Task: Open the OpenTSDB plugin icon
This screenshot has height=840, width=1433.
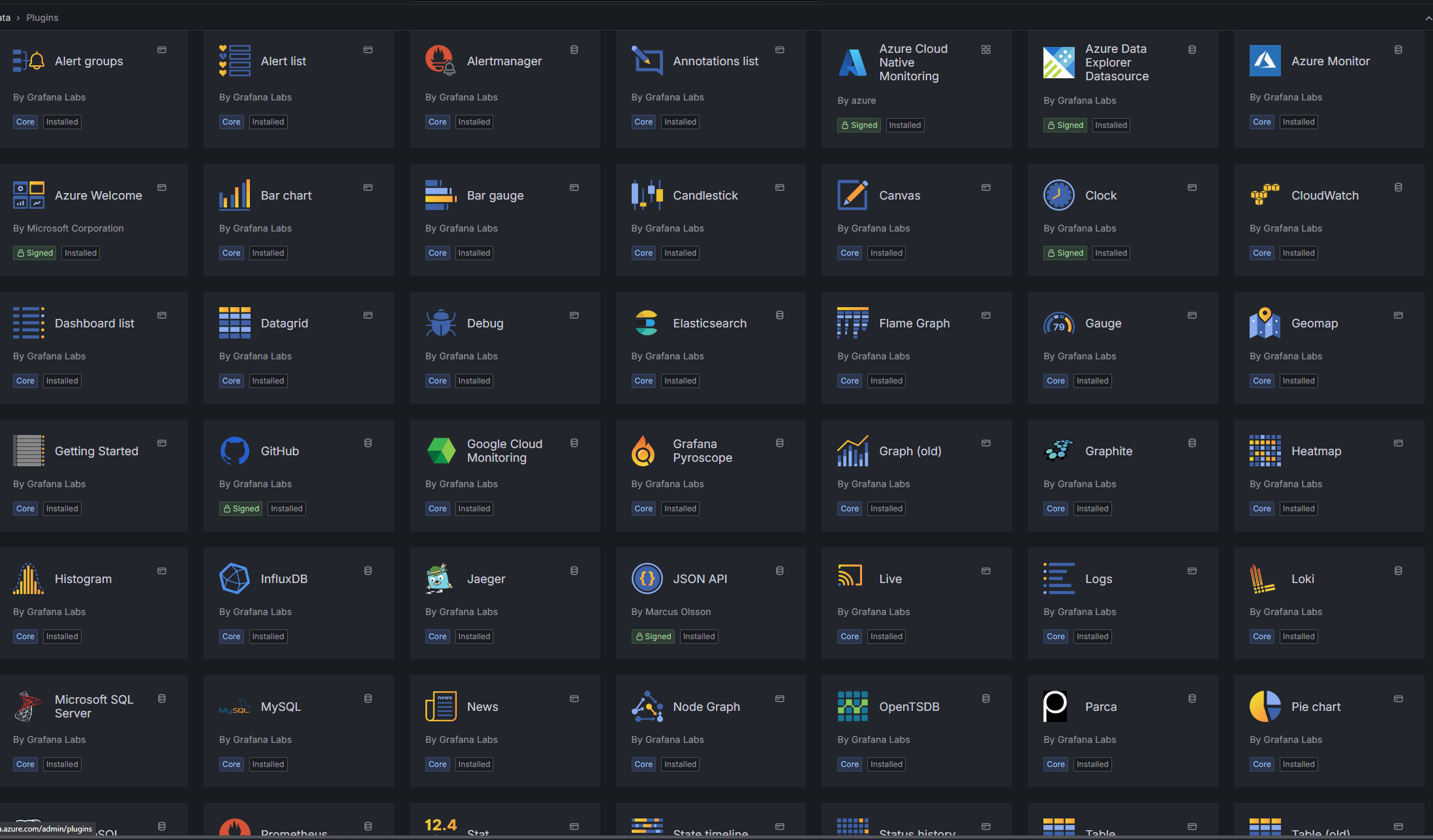Action: point(853,706)
